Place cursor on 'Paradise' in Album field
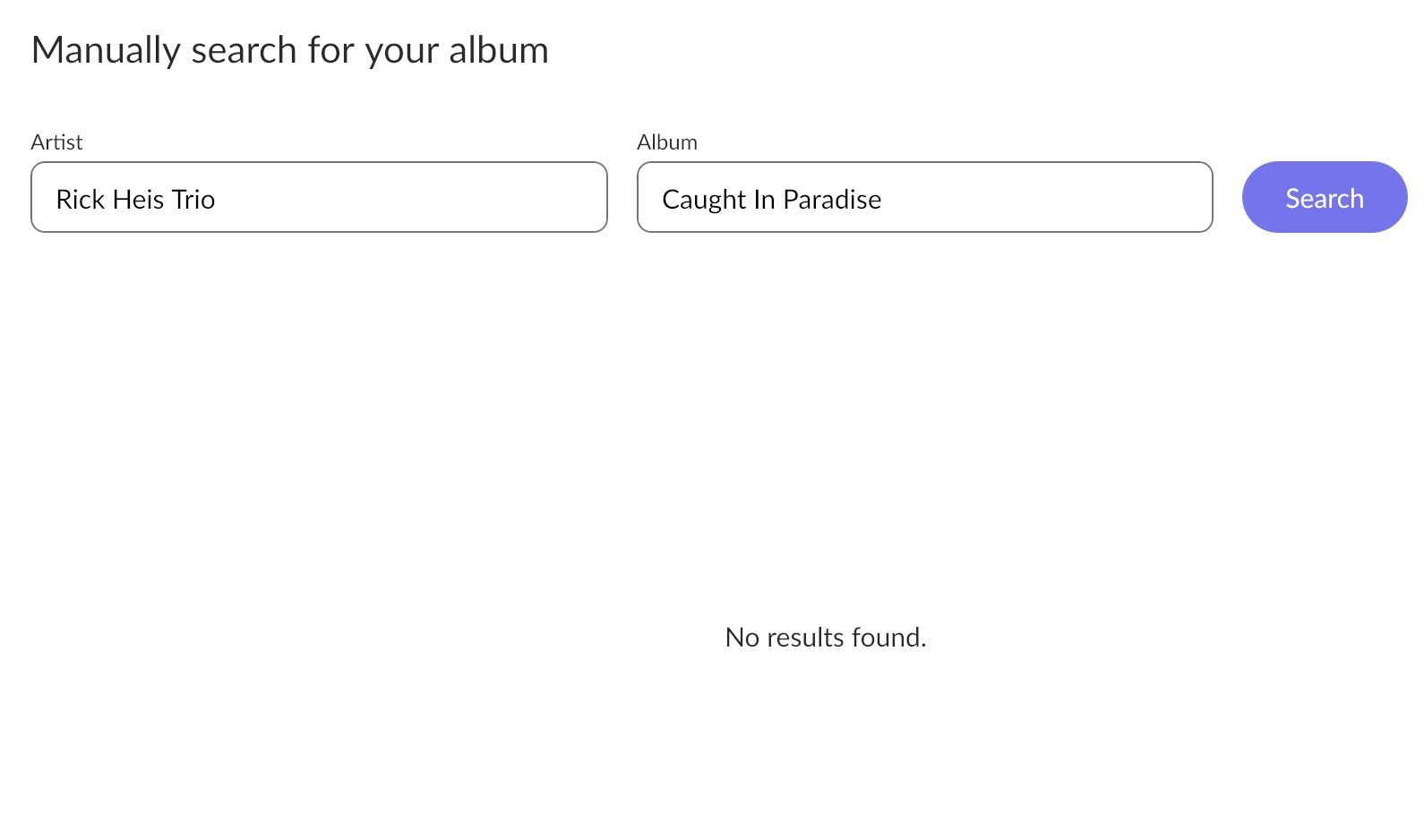Image resolution: width=1424 pixels, height=840 pixels. tap(832, 199)
